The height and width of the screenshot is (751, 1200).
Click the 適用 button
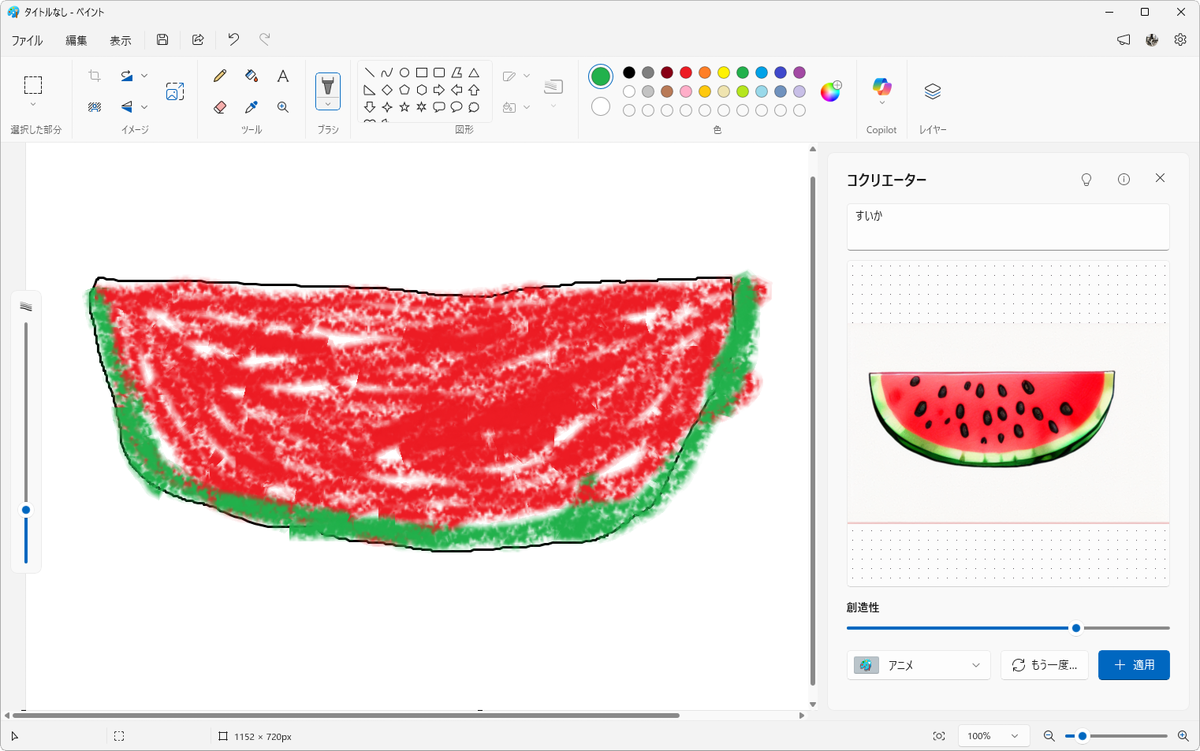(x=1133, y=665)
